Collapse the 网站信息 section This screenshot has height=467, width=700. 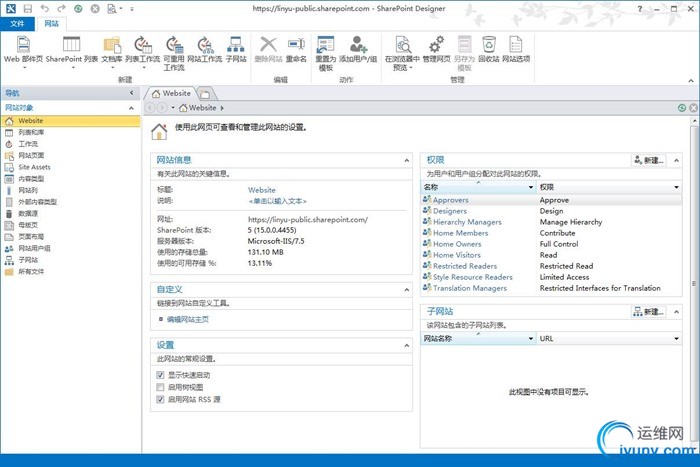pyautogui.click(x=406, y=160)
